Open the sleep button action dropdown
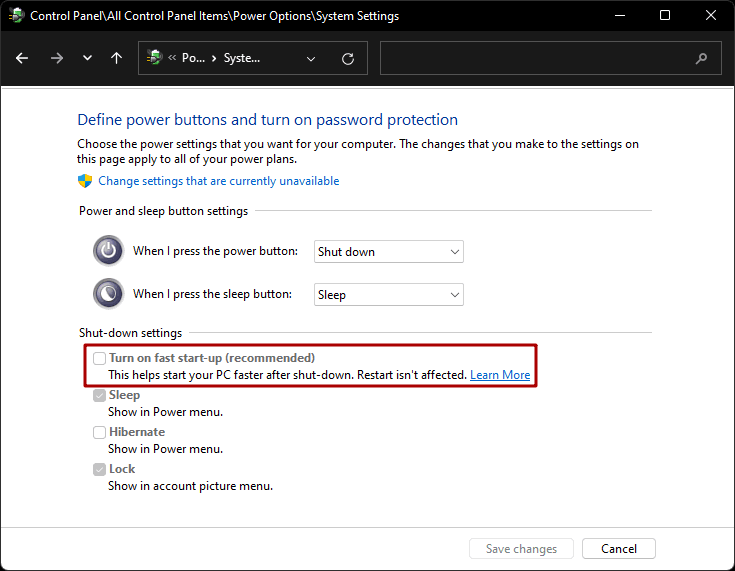 pos(388,295)
